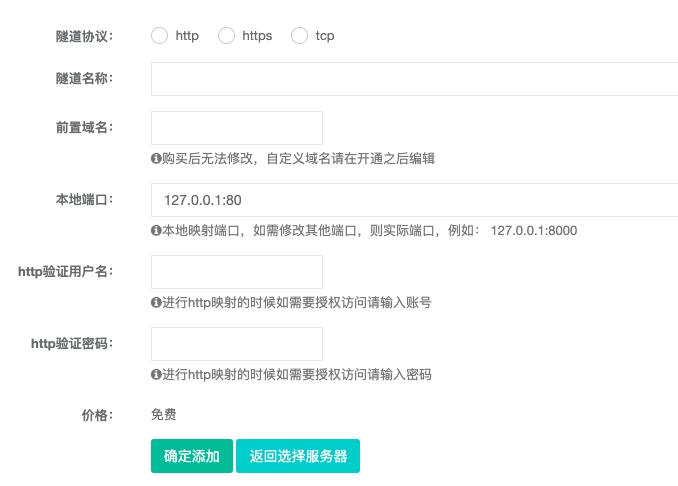The image size is (678, 486).
Task: Click the http验证用户名 label text
Action: coord(65,271)
